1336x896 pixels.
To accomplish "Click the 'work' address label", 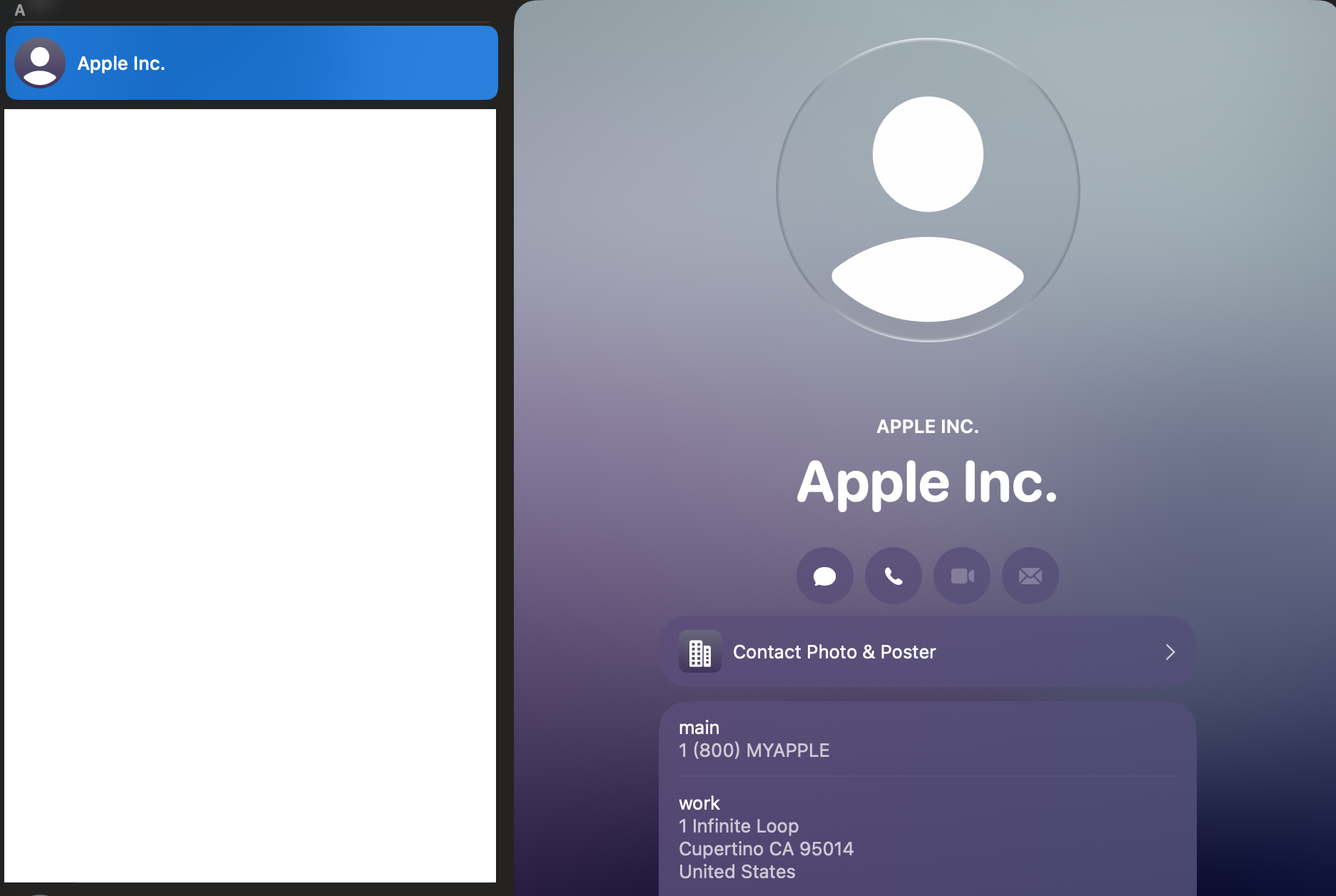I will tap(699, 803).
